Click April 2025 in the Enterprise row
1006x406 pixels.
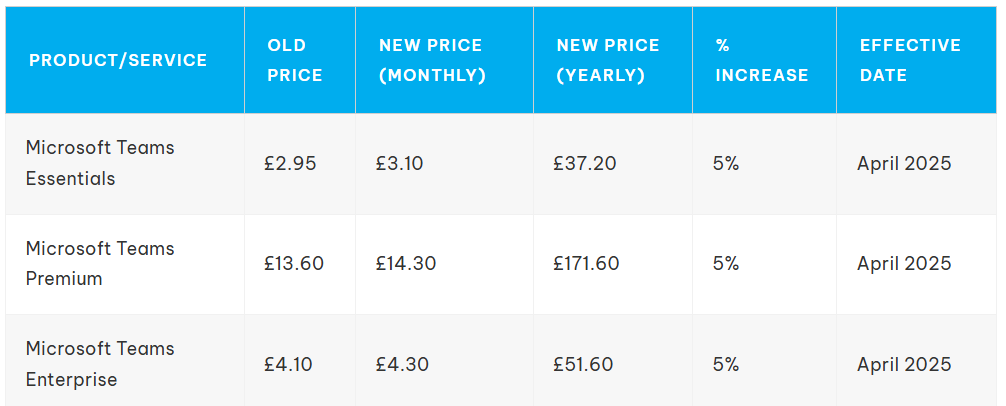click(904, 364)
